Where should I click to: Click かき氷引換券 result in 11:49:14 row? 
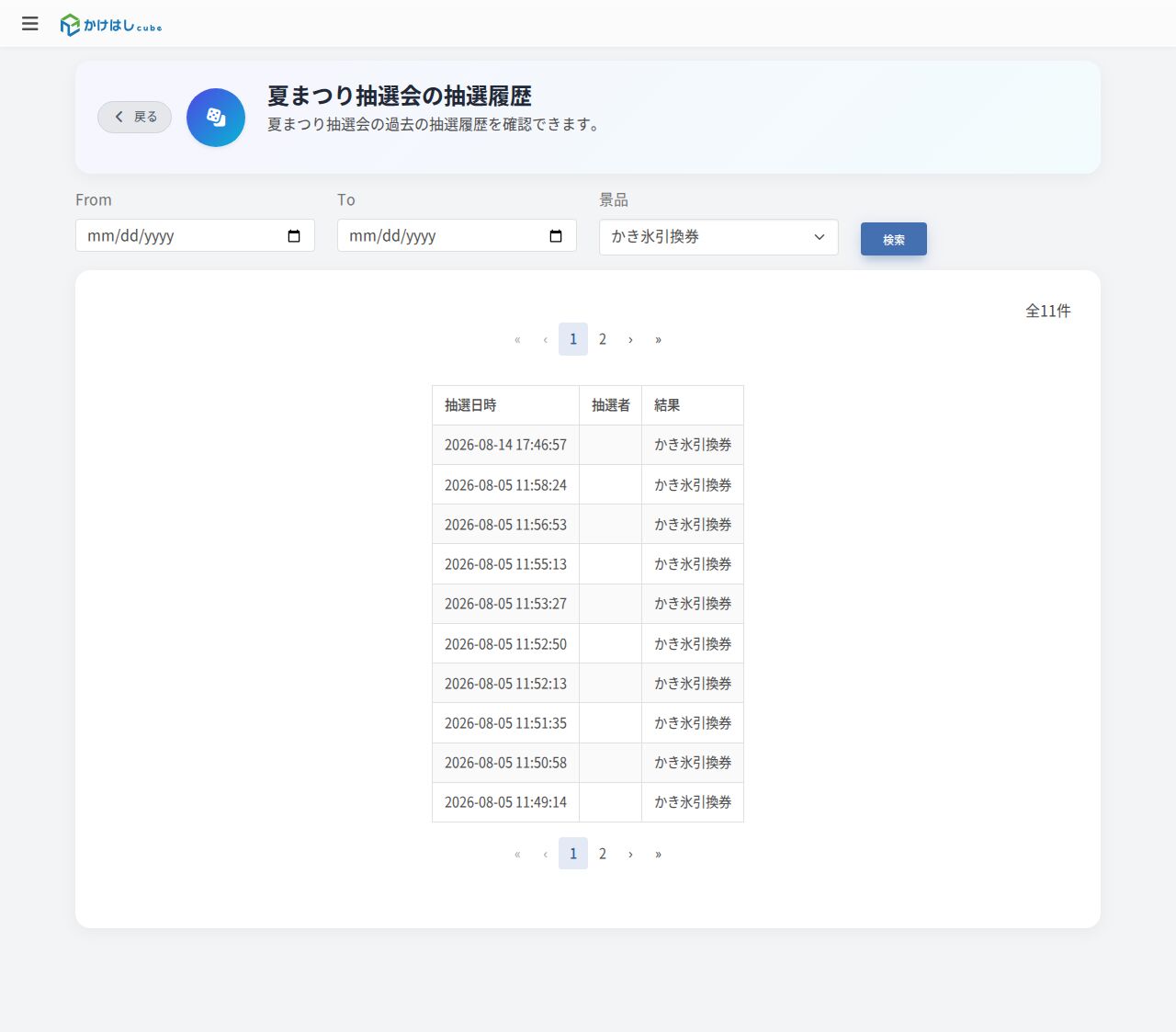pyautogui.click(x=693, y=802)
